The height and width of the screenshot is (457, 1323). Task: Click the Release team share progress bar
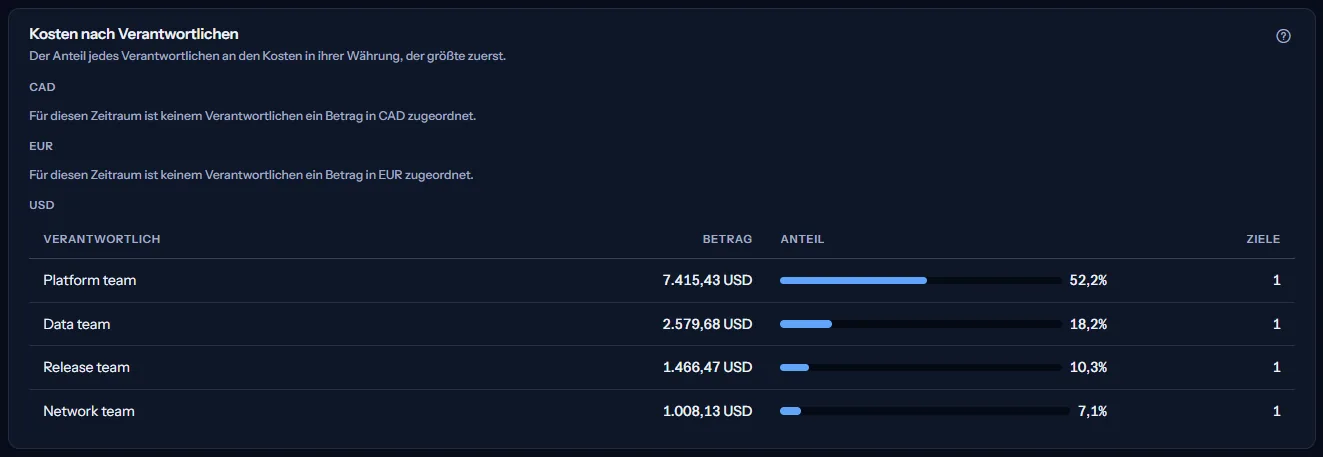920,367
